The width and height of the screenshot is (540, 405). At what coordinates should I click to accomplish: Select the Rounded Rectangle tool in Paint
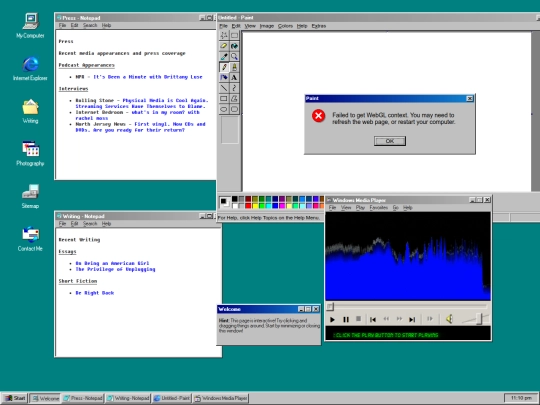(x=235, y=109)
